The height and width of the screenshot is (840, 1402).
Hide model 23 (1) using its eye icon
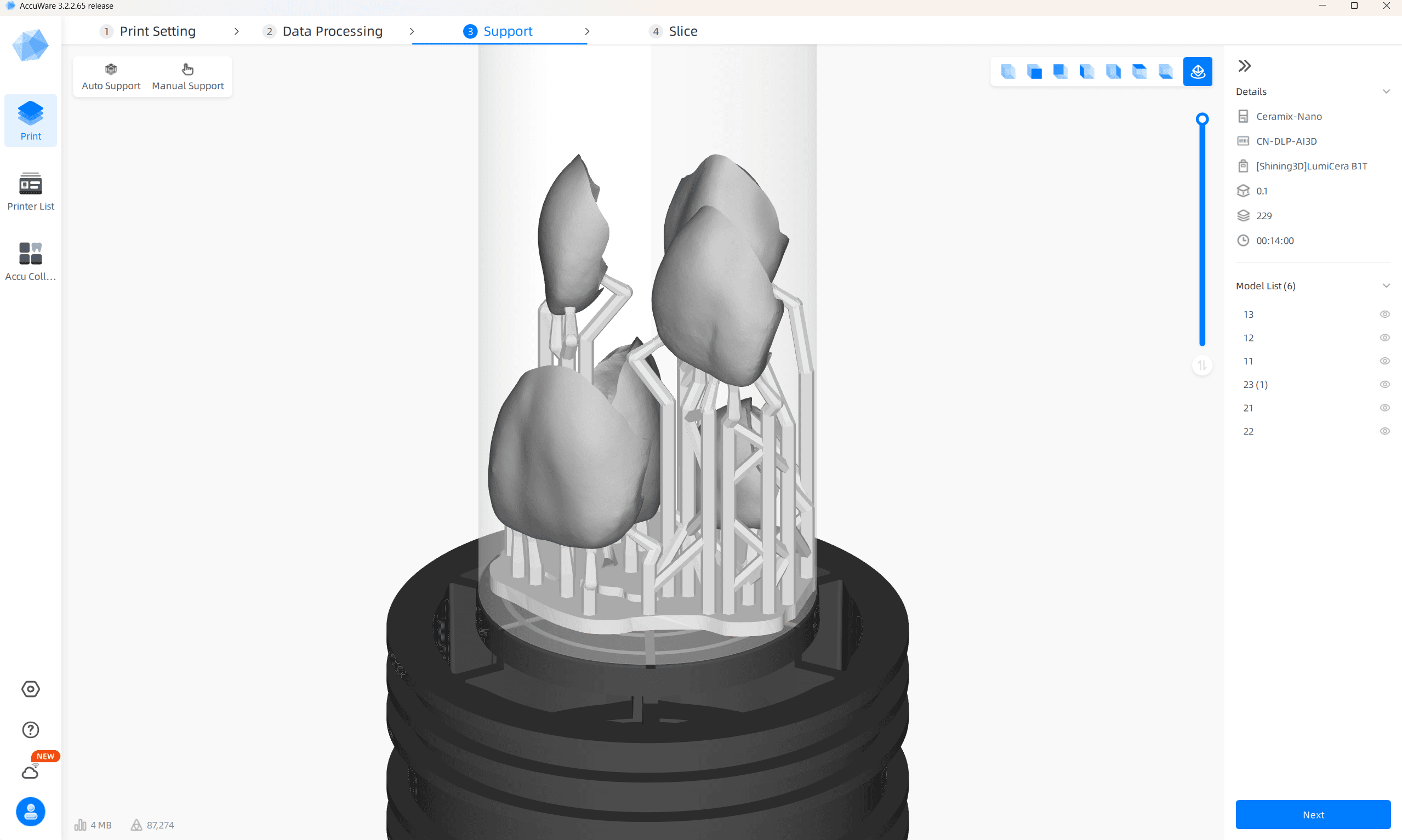[x=1384, y=384]
